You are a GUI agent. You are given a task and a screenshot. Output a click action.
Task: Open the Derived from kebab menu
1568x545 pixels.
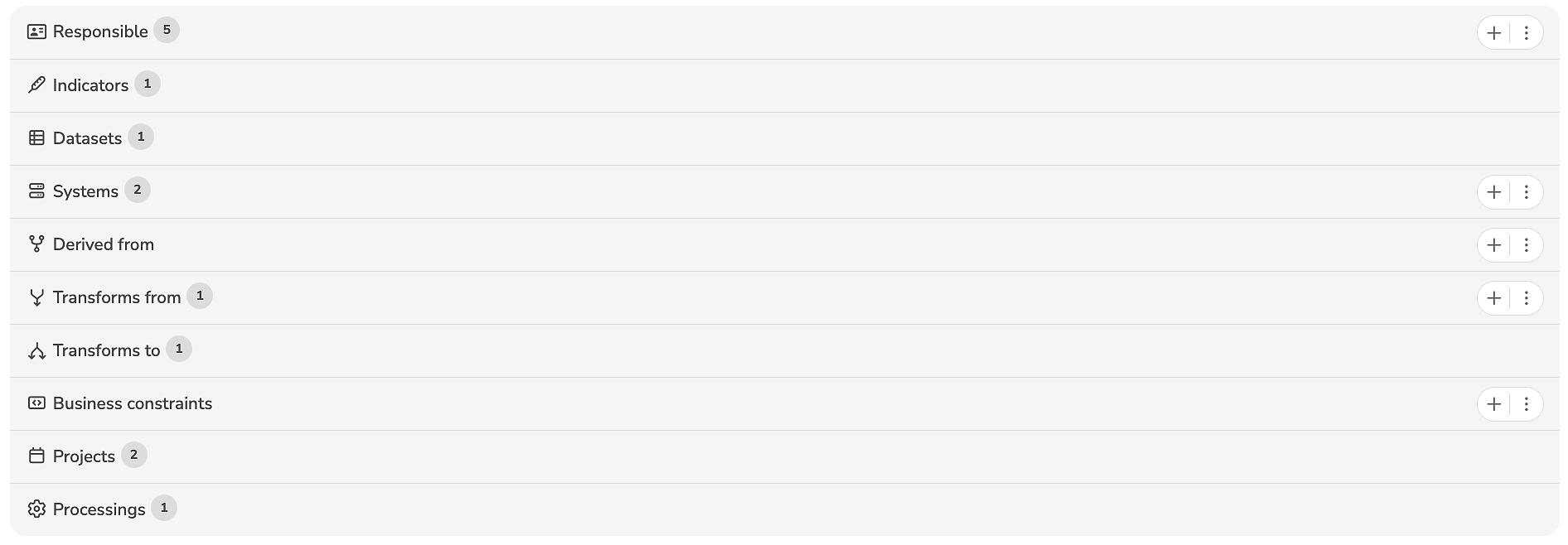(1526, 245)
